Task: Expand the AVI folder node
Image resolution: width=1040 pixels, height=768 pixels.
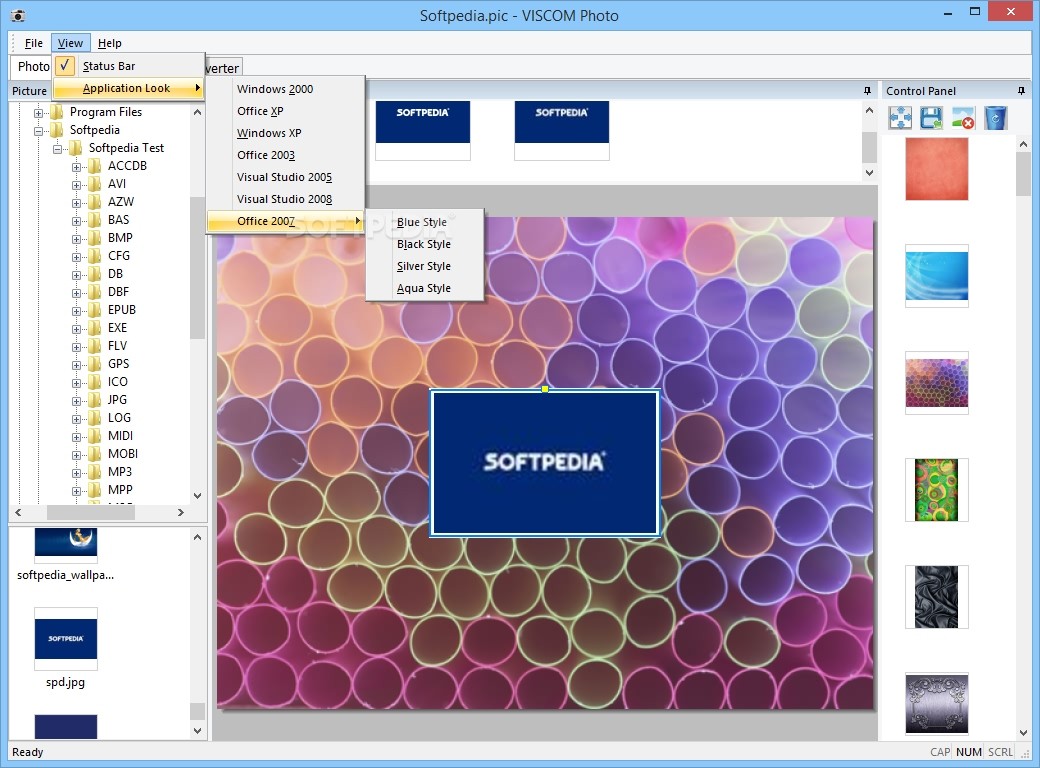Action: click(76, 184)
